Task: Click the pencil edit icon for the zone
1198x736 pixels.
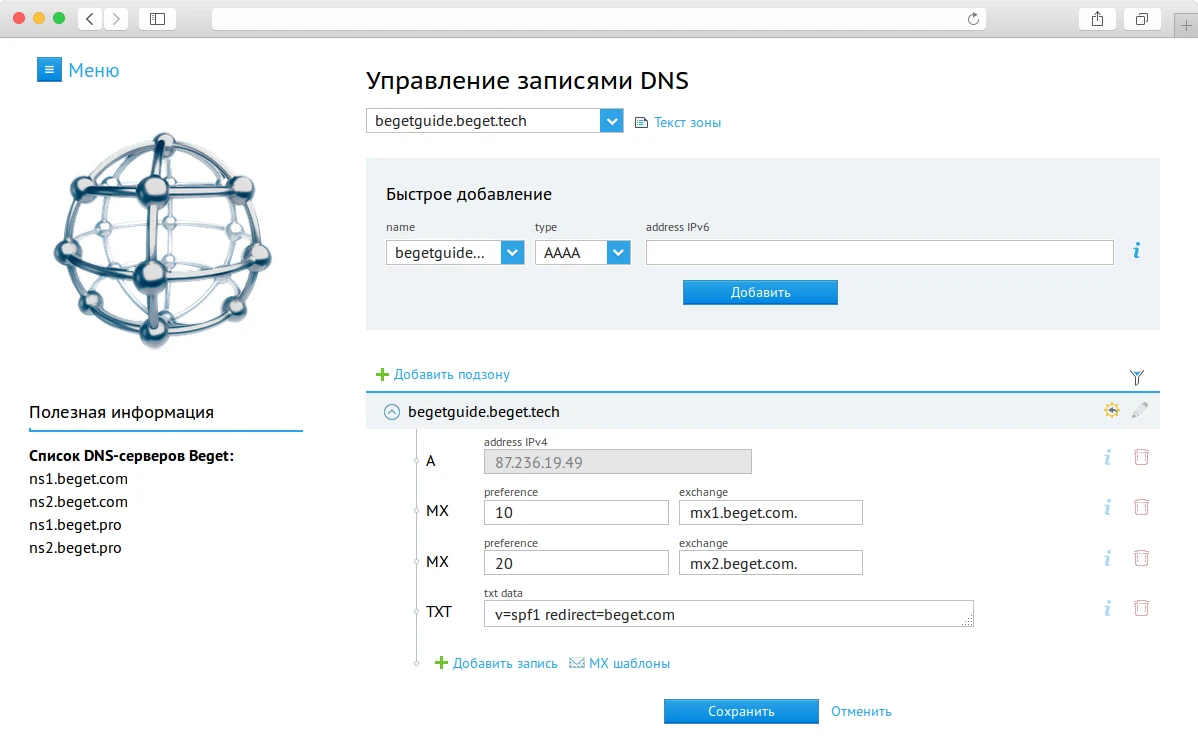Action: (x=1140, y=410)
